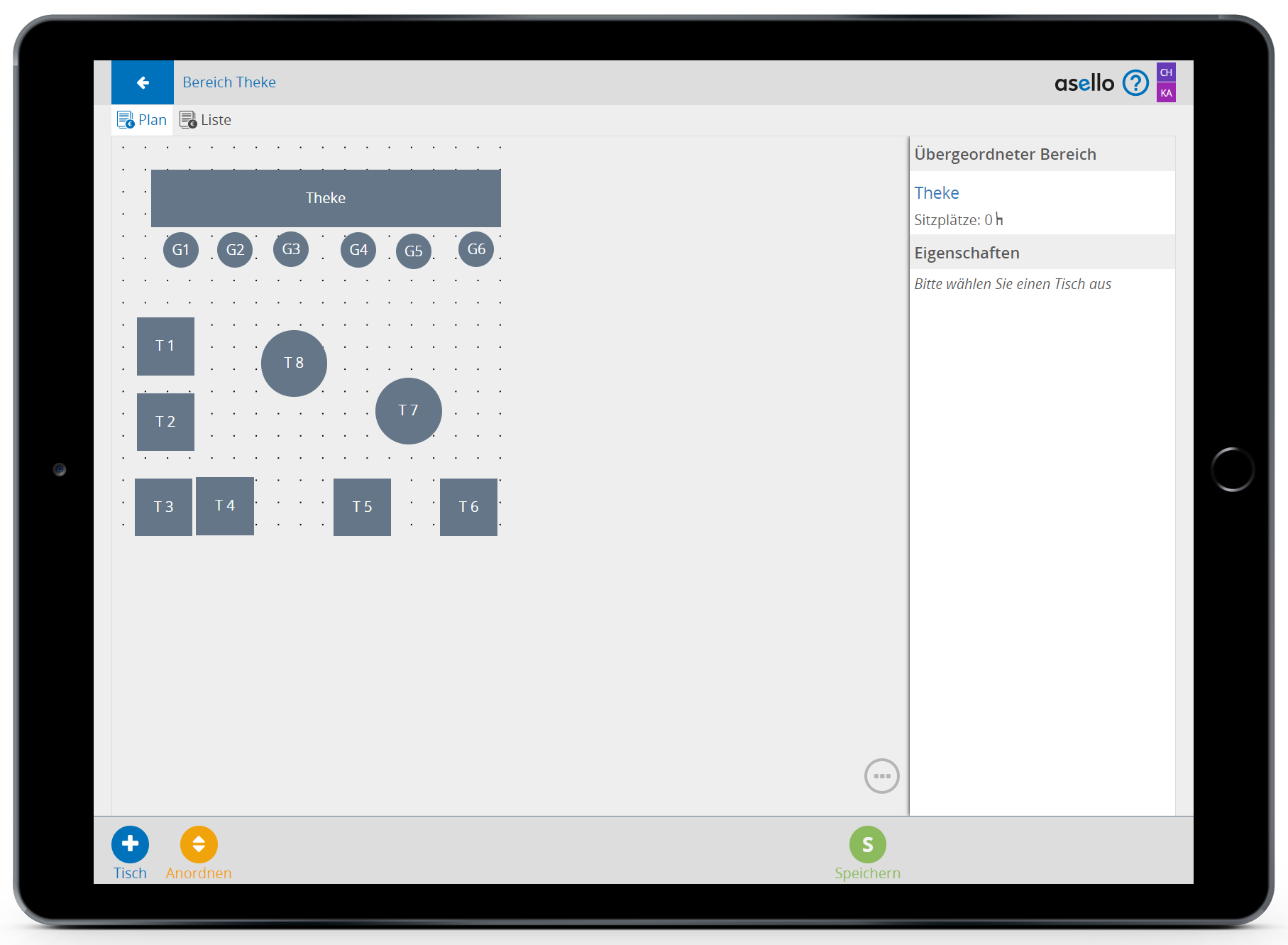The width and height of the screenshot is (1288, 945).
Task: Open the help question mark icon
Action: coord(1135,83)
